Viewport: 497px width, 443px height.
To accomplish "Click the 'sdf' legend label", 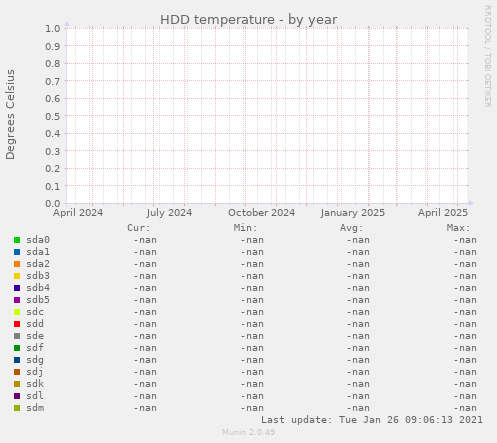I will [x=35, y=348].
